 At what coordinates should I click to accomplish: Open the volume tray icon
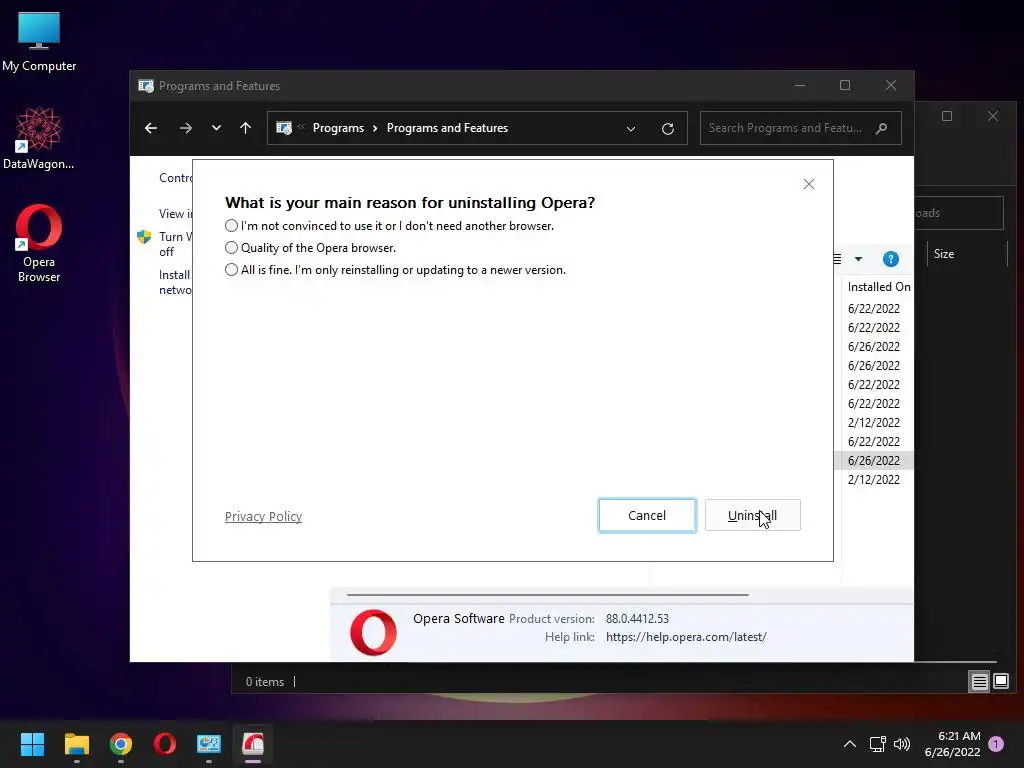tap(902, 744)
